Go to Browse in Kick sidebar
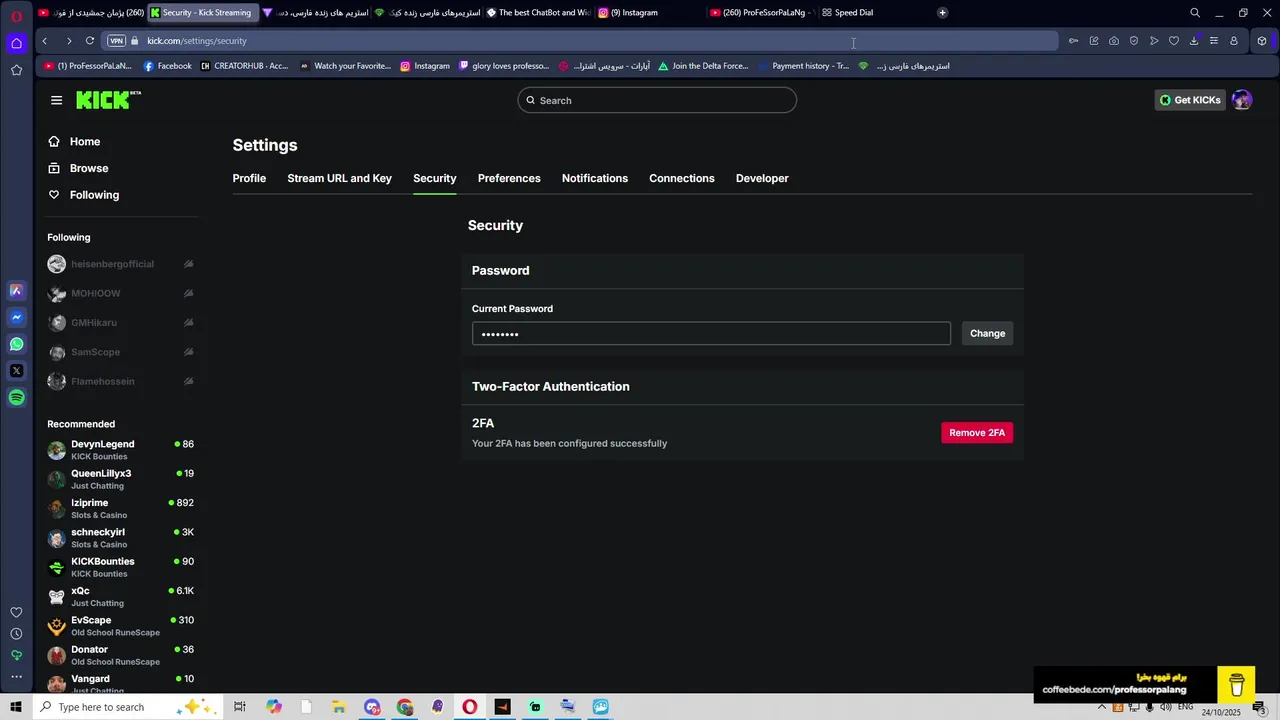 click(x=89, y=168)
